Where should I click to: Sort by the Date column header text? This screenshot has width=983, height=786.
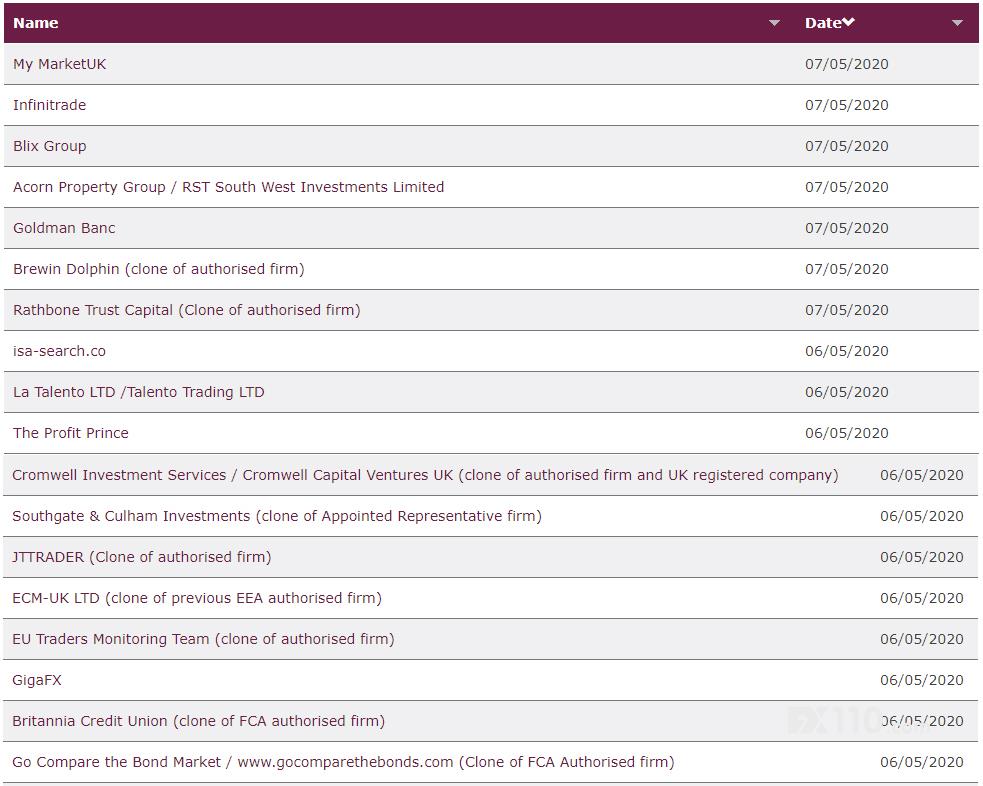pyautogui.click(x=823, y=23)
